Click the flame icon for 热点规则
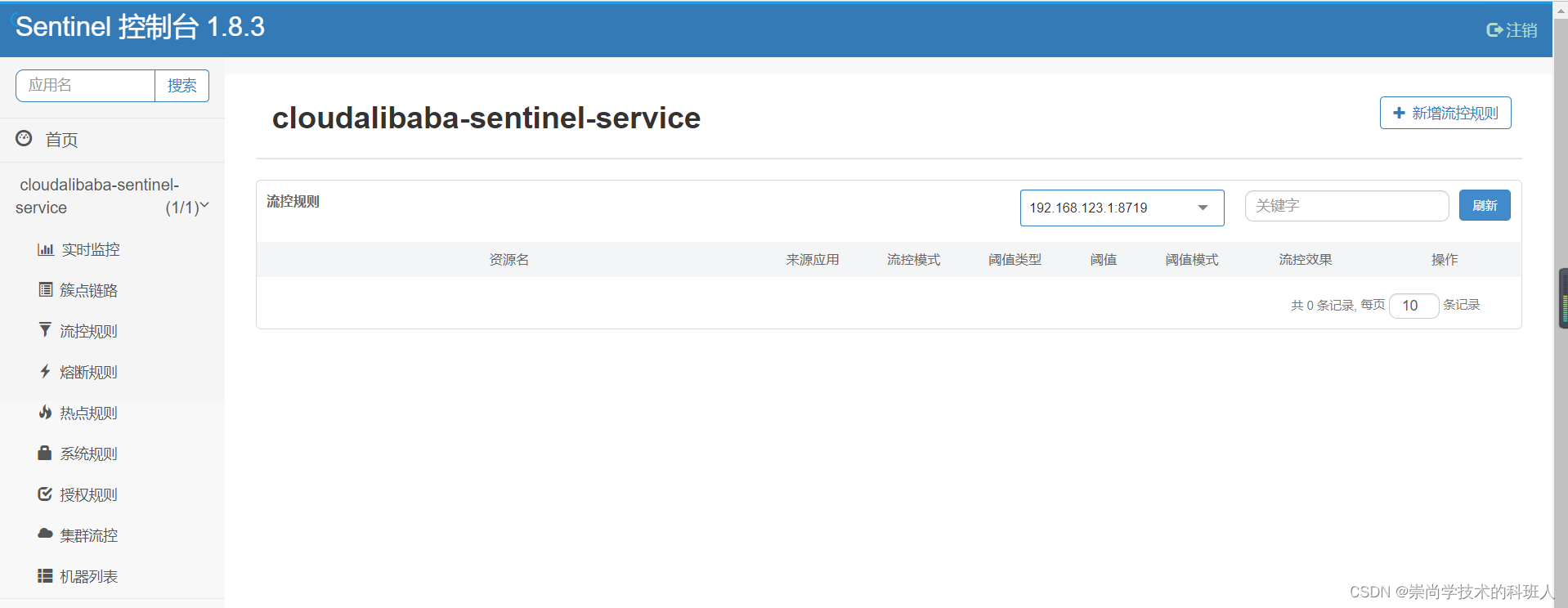 point(45,412)
